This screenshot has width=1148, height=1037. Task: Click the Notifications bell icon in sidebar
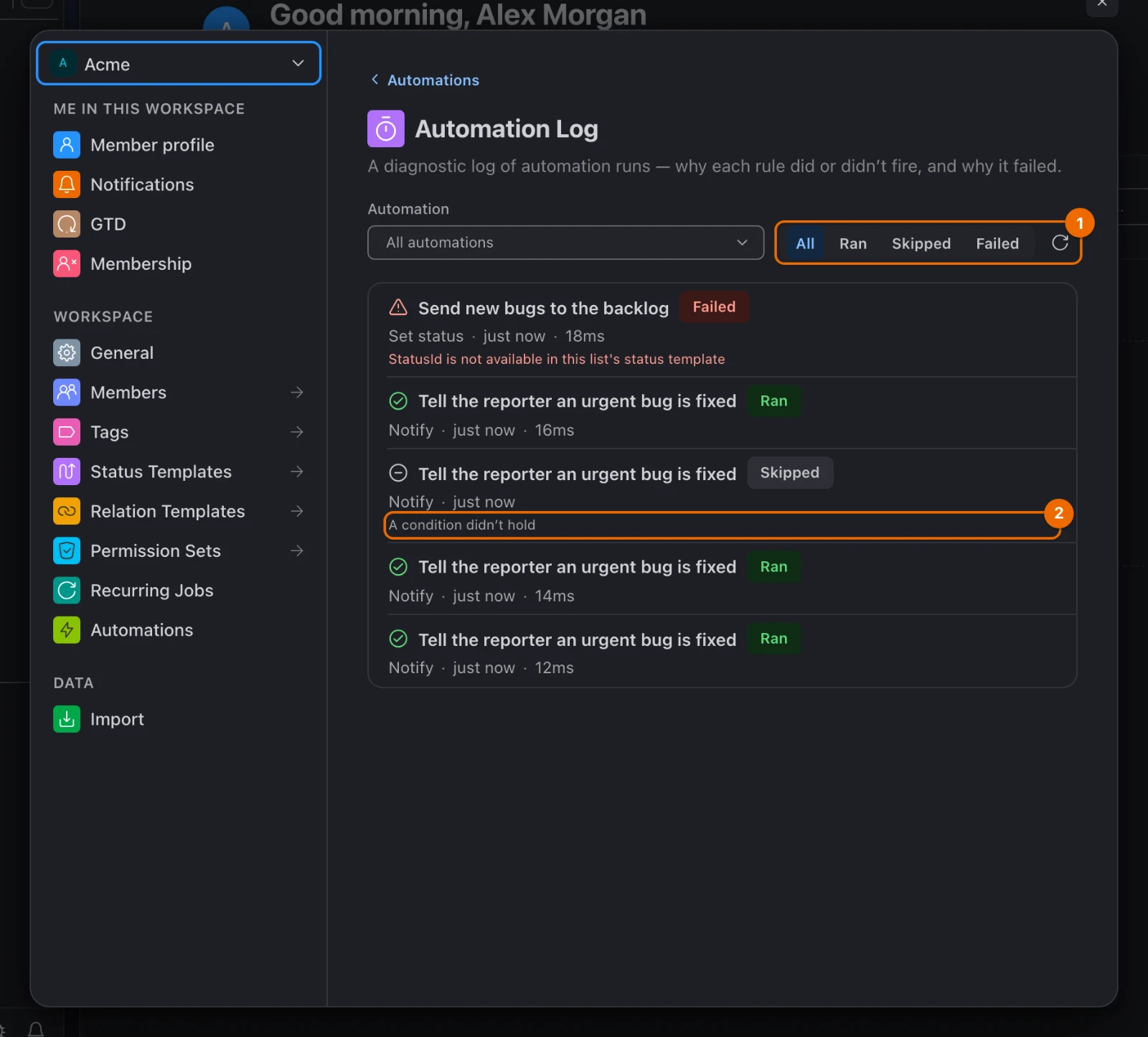[67, 184]
